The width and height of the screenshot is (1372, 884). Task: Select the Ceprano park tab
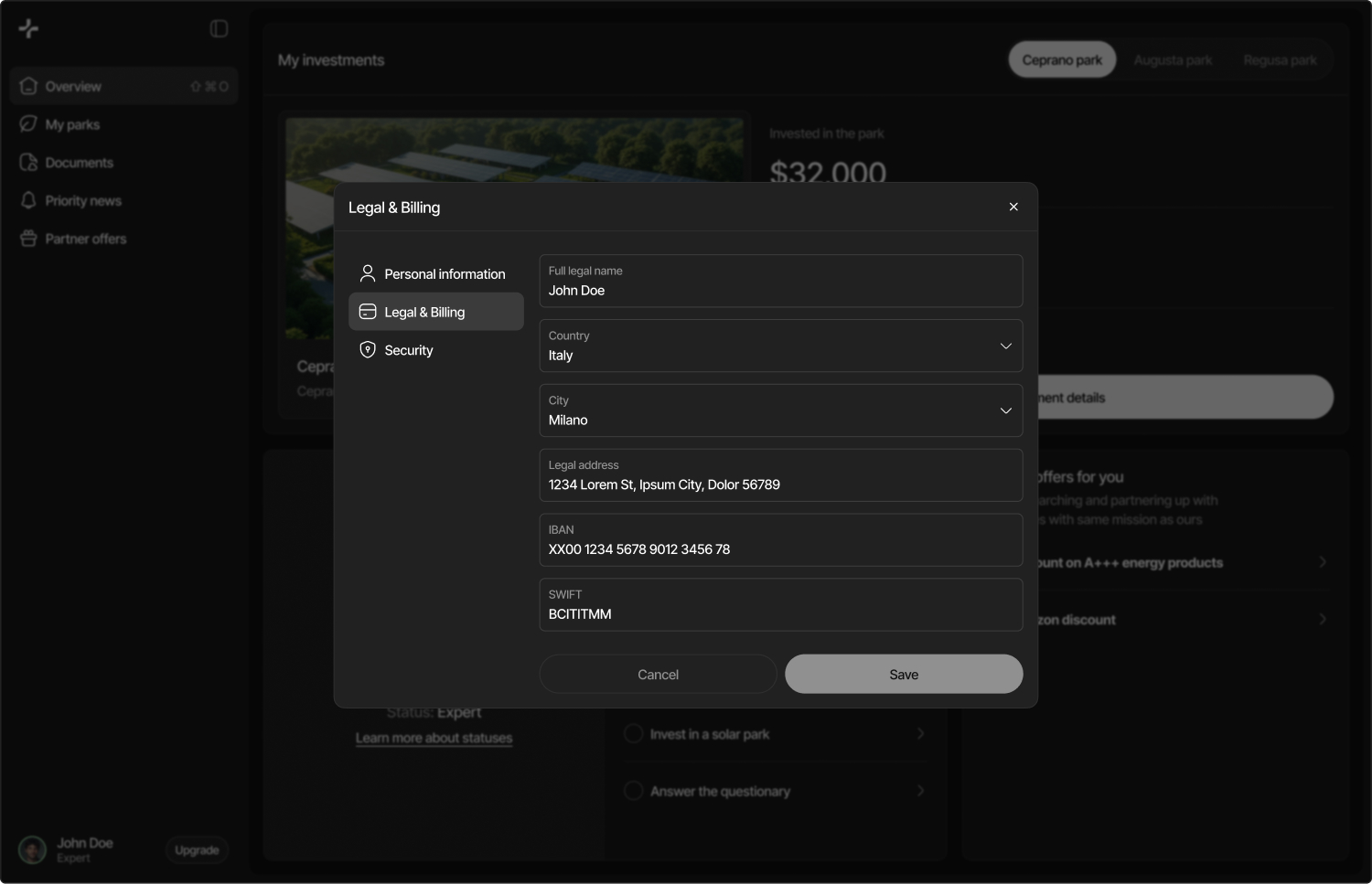coord(1062,59)
